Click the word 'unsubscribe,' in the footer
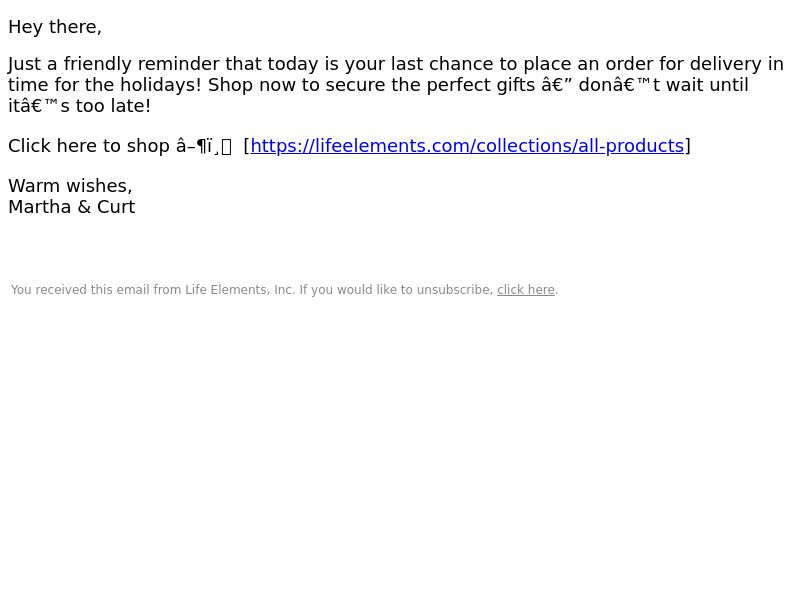800x600 pixels. click(455, 290)
